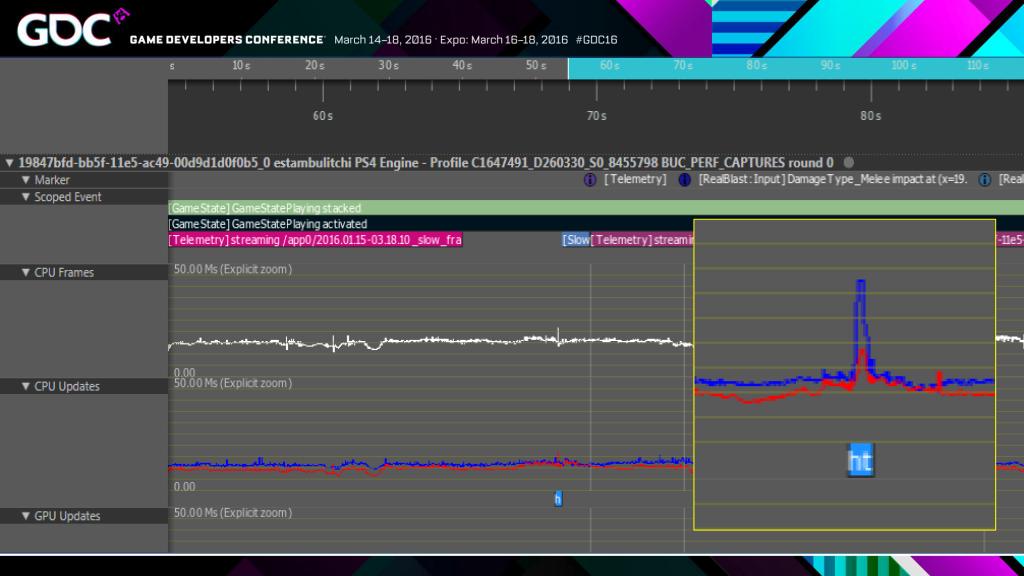Click the 70s tick on the detail ruler

tap(596, 116)
